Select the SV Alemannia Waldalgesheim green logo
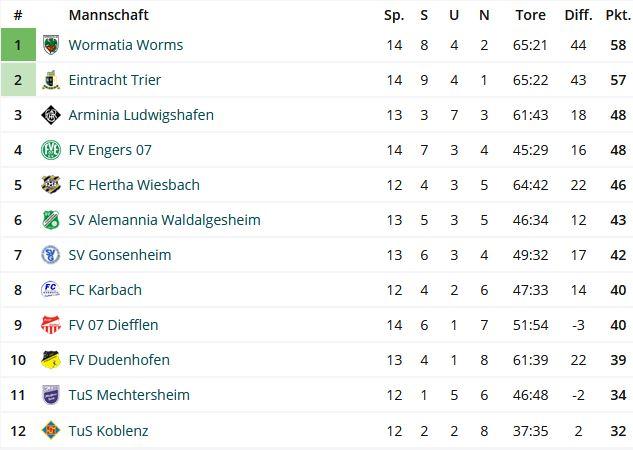 click(51, 220)
